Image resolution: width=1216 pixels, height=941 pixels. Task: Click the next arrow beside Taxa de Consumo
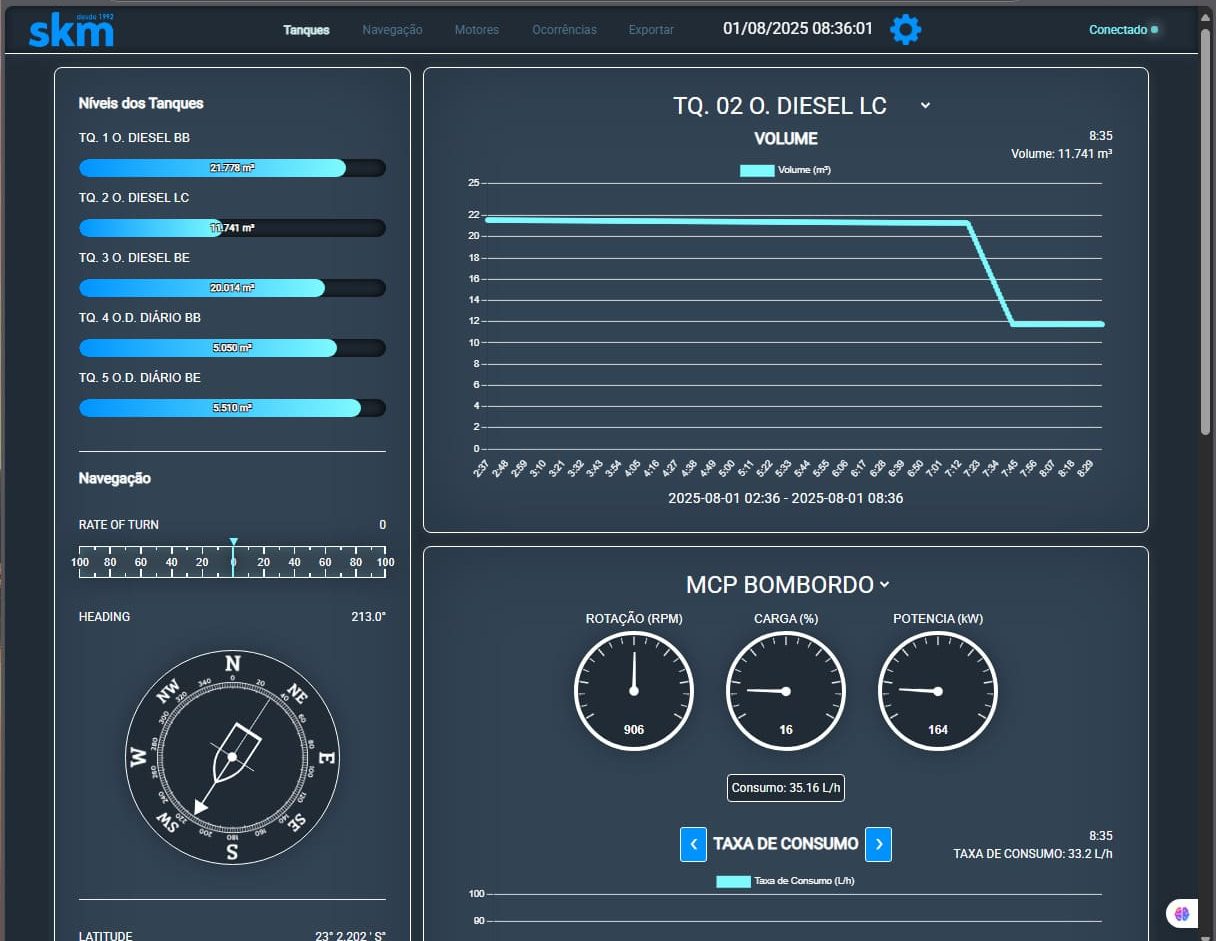pyautogui.click(x=878, y=844)
